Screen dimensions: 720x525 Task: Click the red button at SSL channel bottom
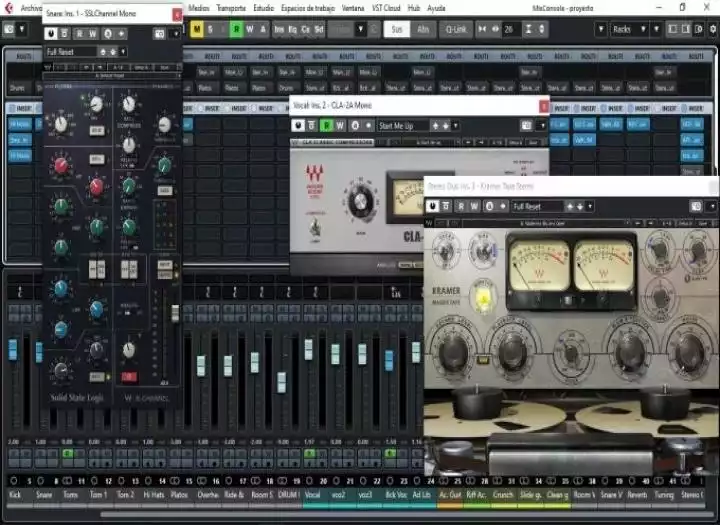pyautogui.click(x=129, y=377)
